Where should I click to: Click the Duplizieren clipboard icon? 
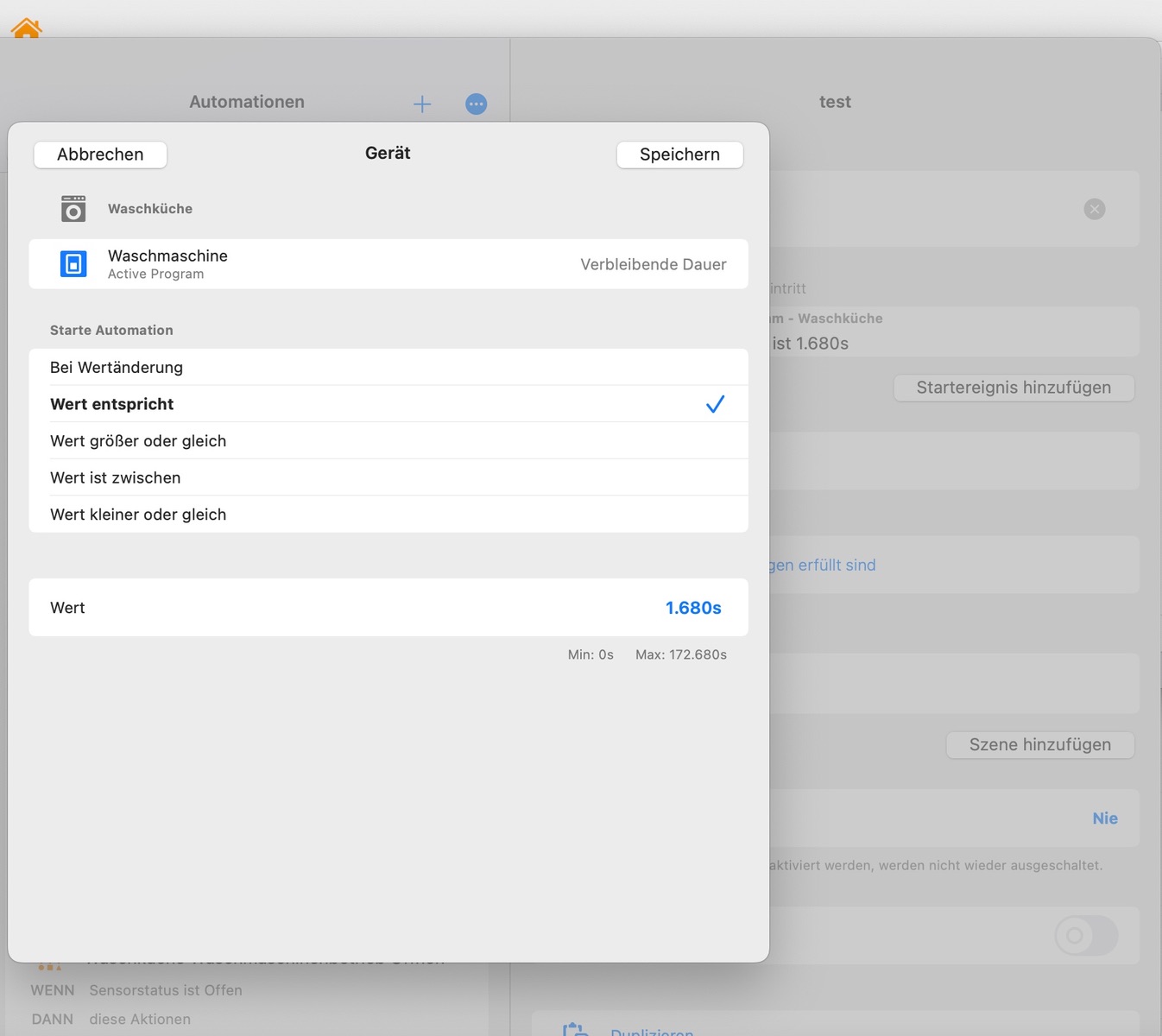point(575,1030)
